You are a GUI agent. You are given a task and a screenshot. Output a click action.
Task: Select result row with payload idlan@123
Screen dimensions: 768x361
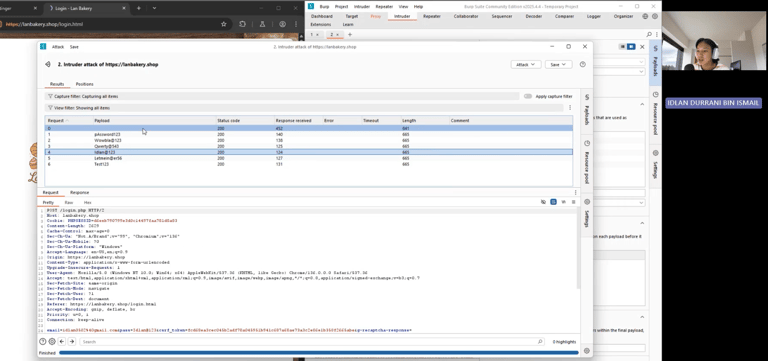(x=309, y=152)
